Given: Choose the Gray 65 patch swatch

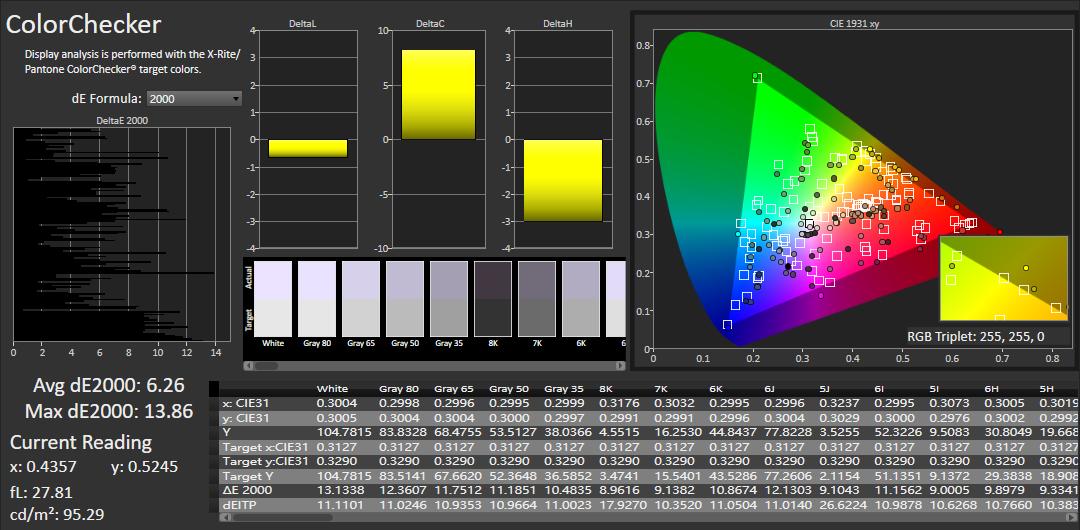Looking at the screenshot, I should (361, 298).
